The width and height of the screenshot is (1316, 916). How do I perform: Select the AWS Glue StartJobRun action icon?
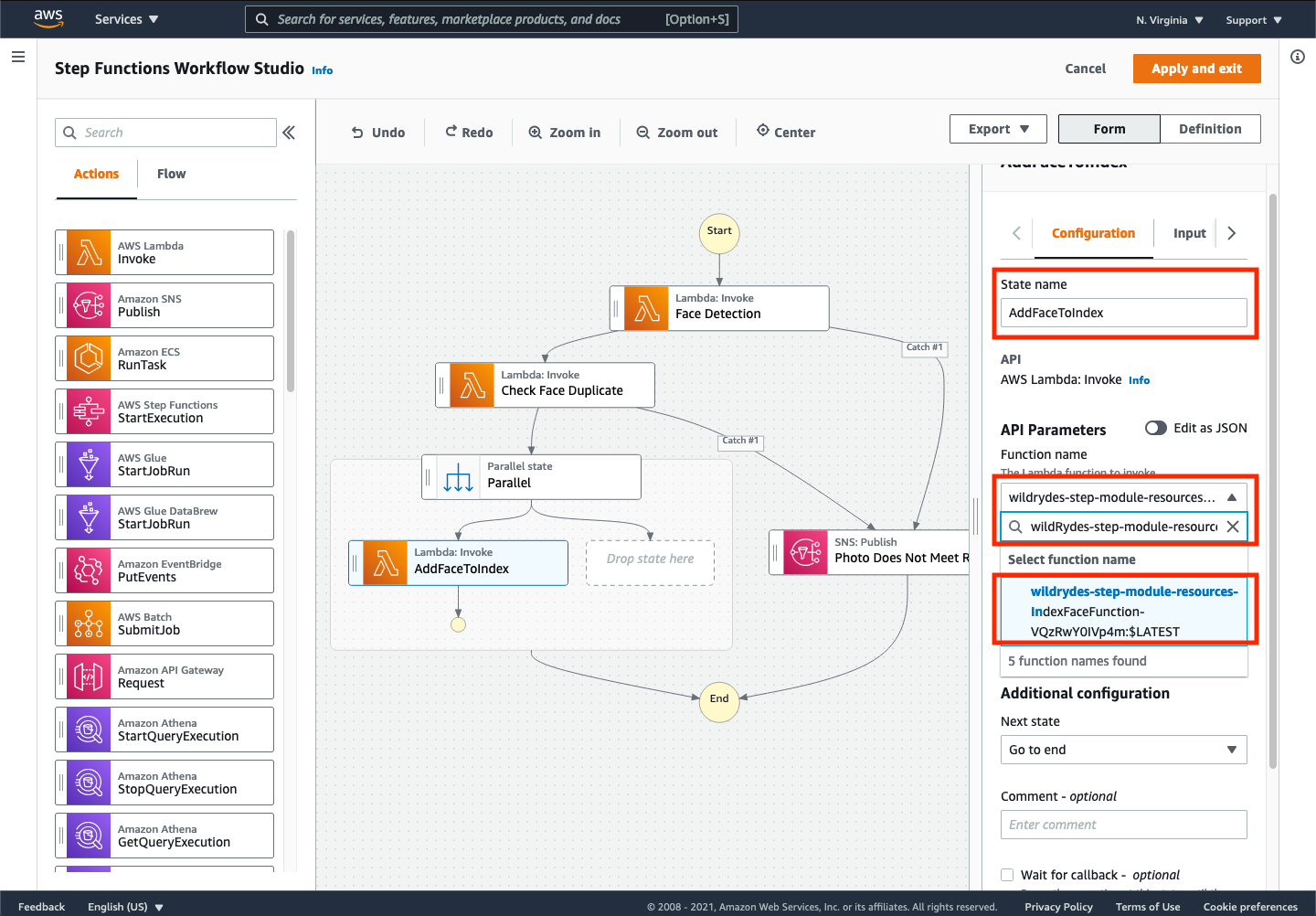89,464
